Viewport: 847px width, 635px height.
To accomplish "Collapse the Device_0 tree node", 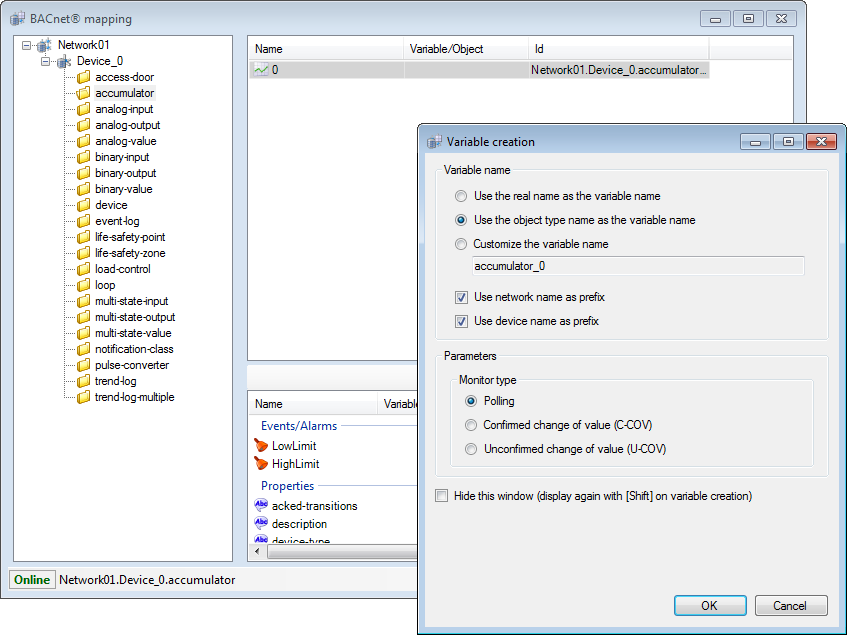I will (45, 62).
